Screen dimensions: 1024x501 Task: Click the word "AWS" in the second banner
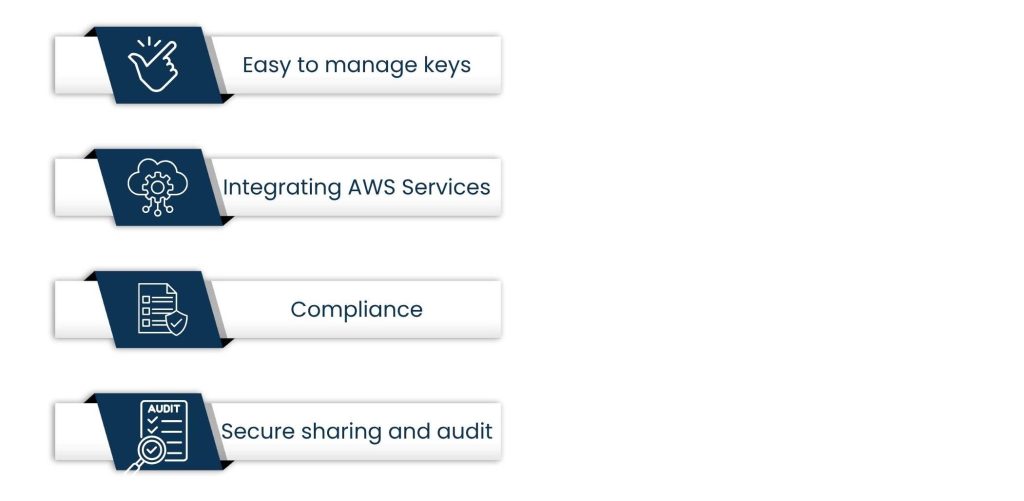370,187
